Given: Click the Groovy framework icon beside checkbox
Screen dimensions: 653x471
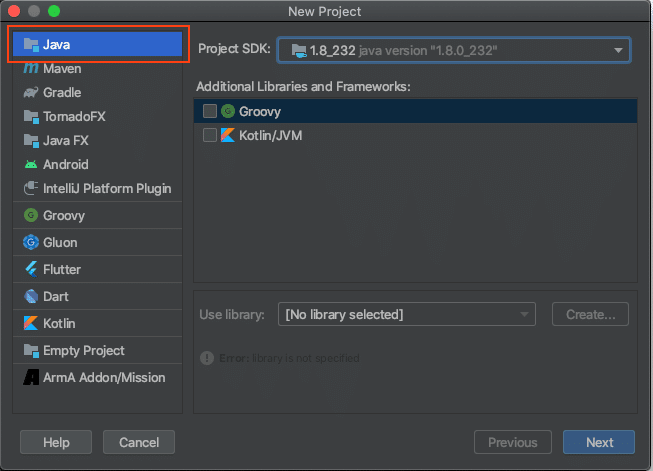Looking at the screenshot, I should tap(228, 111).
